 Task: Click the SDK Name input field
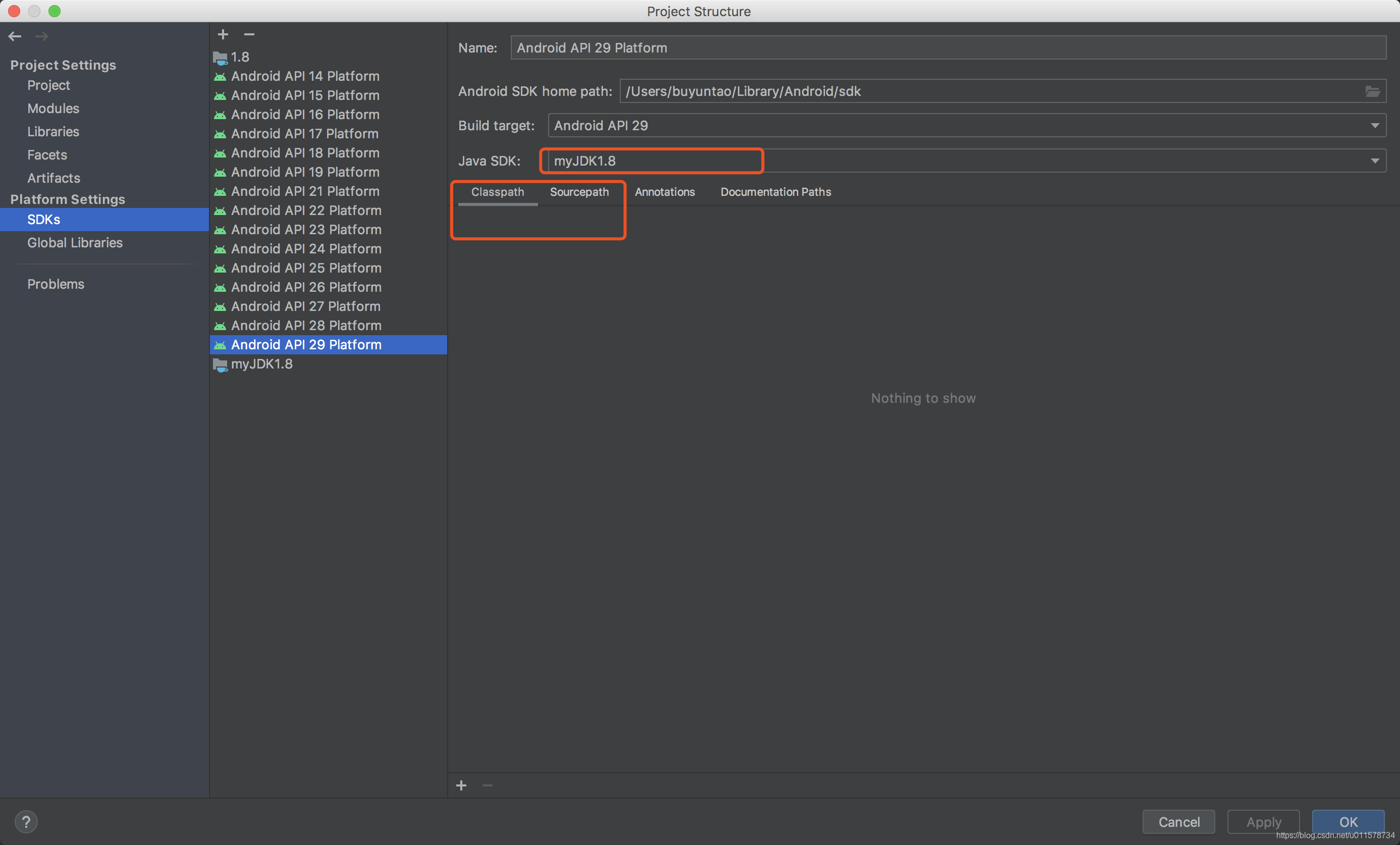tap(948, 48)
